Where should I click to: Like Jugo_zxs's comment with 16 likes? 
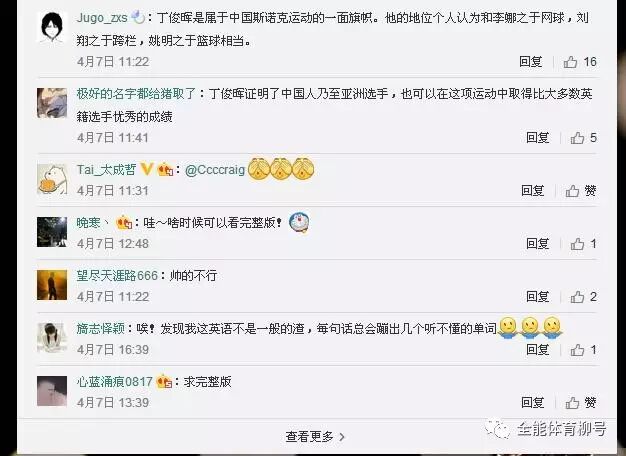click(x=580, y=62)
